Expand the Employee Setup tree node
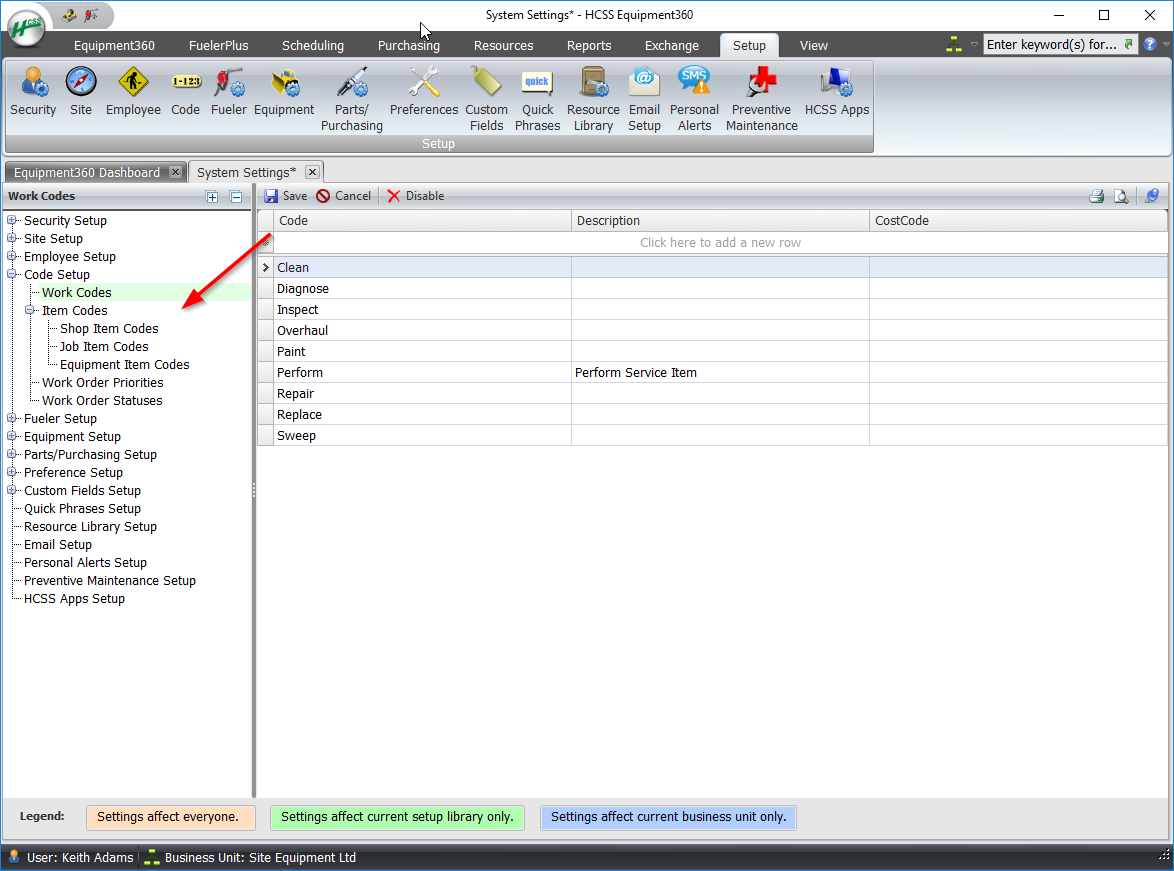Image resolution: width=1174 pixels, height=871 pixels. pos(12,256)
